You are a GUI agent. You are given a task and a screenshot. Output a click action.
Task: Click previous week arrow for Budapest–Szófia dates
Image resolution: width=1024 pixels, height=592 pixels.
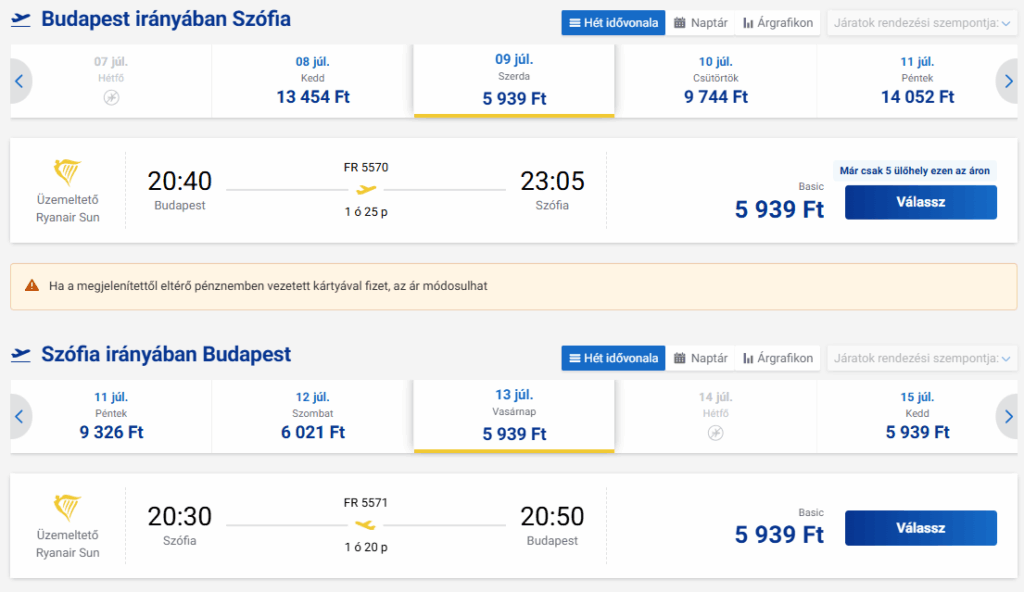coord(20,81)
